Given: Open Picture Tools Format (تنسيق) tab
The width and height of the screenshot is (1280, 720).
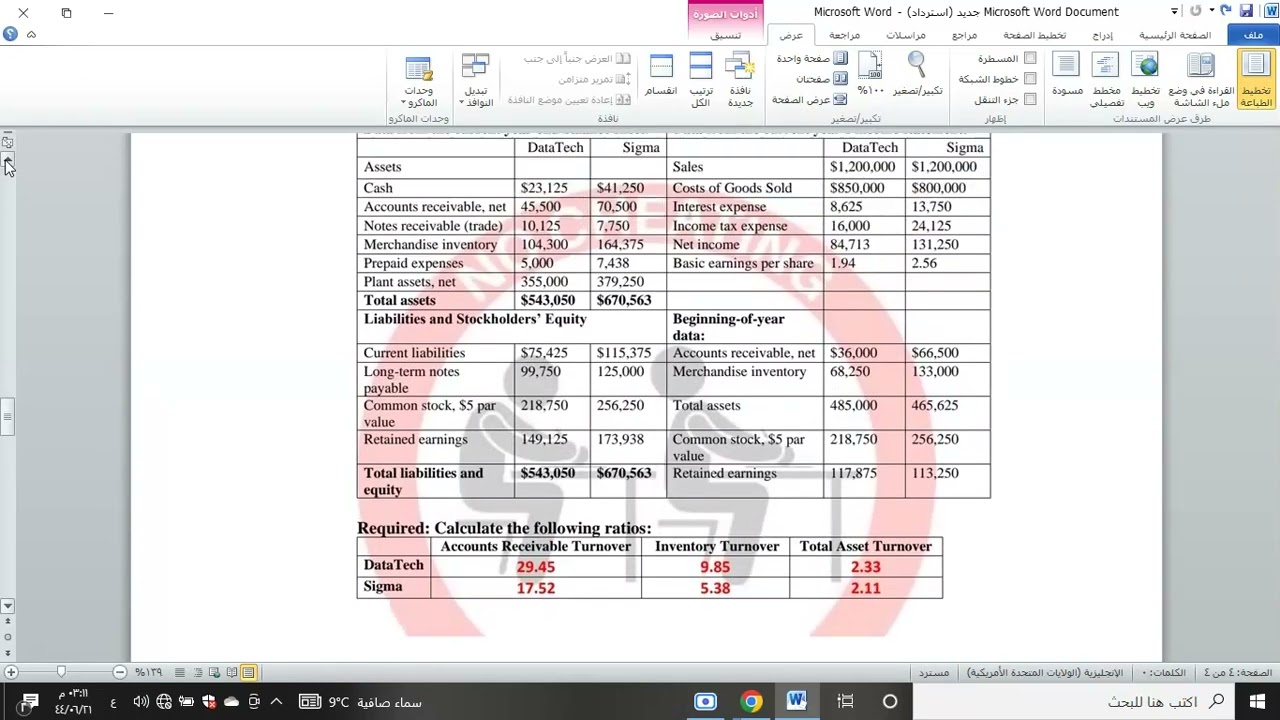Looking at the screenshot, I should (x=726, y=35).
